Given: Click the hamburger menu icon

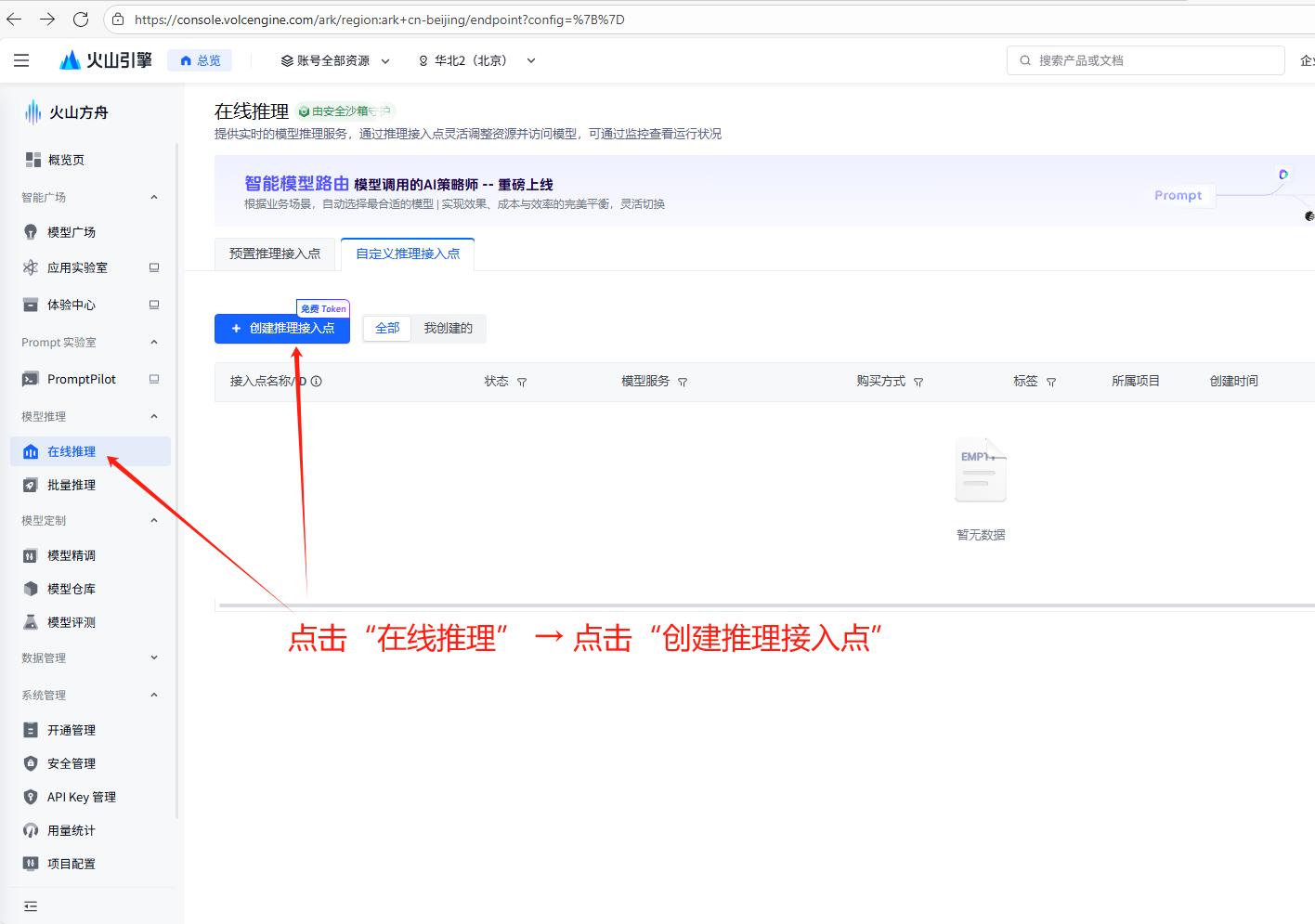Looking at the screenshot, I should pos(21,59).
